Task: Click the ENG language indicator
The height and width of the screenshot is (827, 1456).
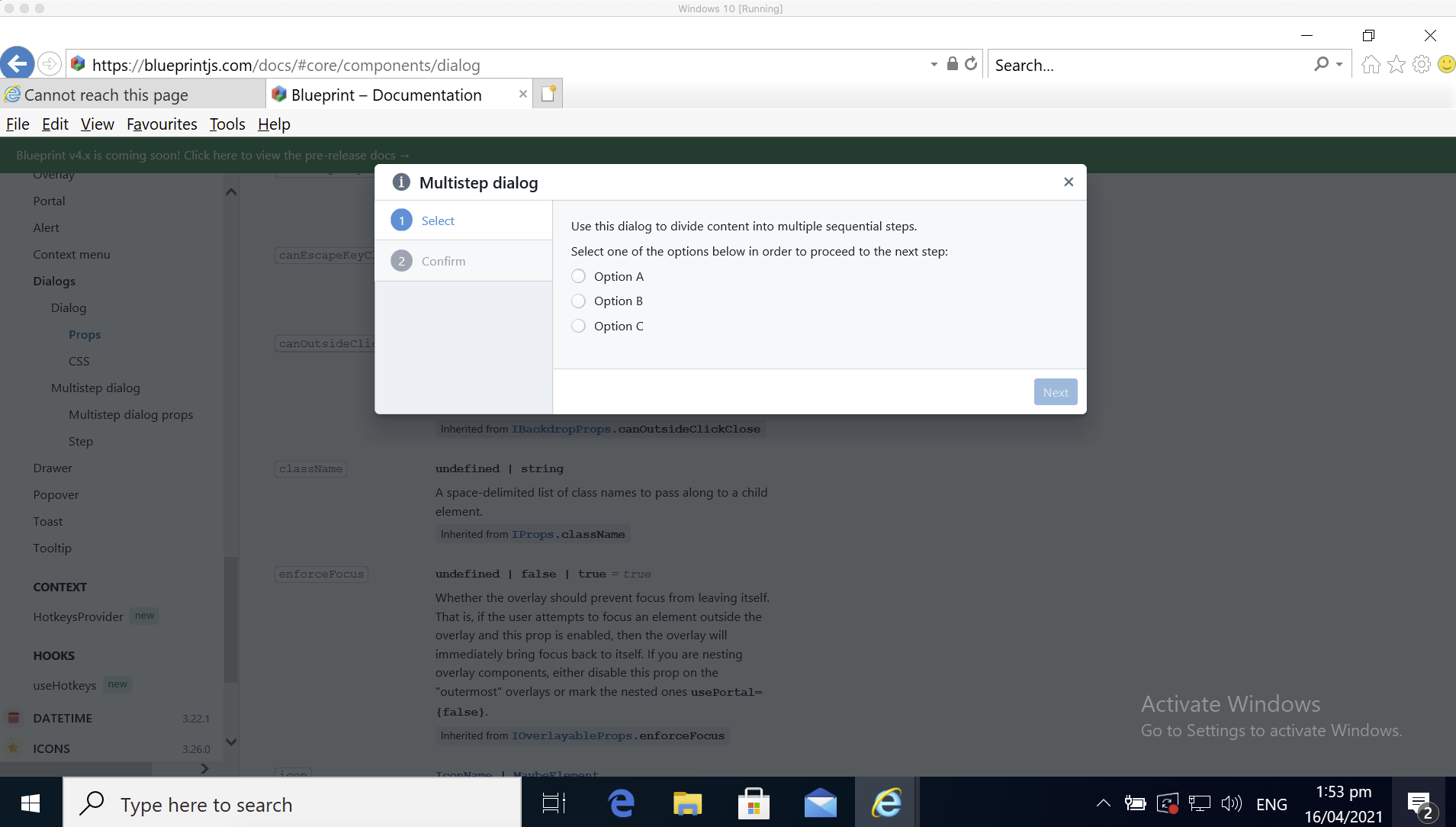Action: pos(1271,804)
